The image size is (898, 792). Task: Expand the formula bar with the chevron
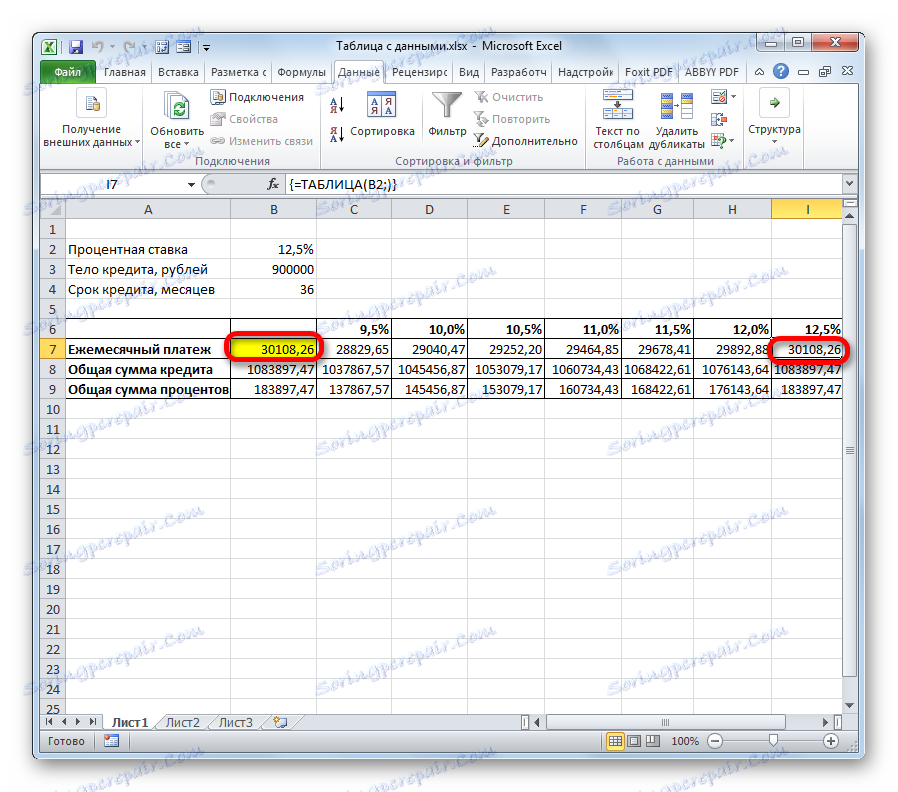click(x=849, y=184)
